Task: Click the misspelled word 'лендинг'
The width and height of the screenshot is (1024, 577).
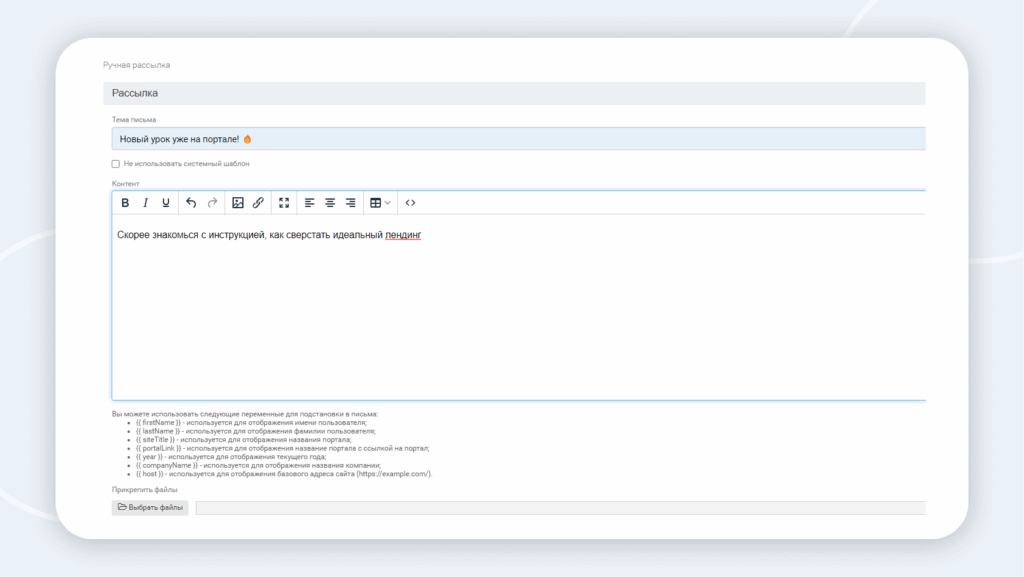Action: point(403,235)
